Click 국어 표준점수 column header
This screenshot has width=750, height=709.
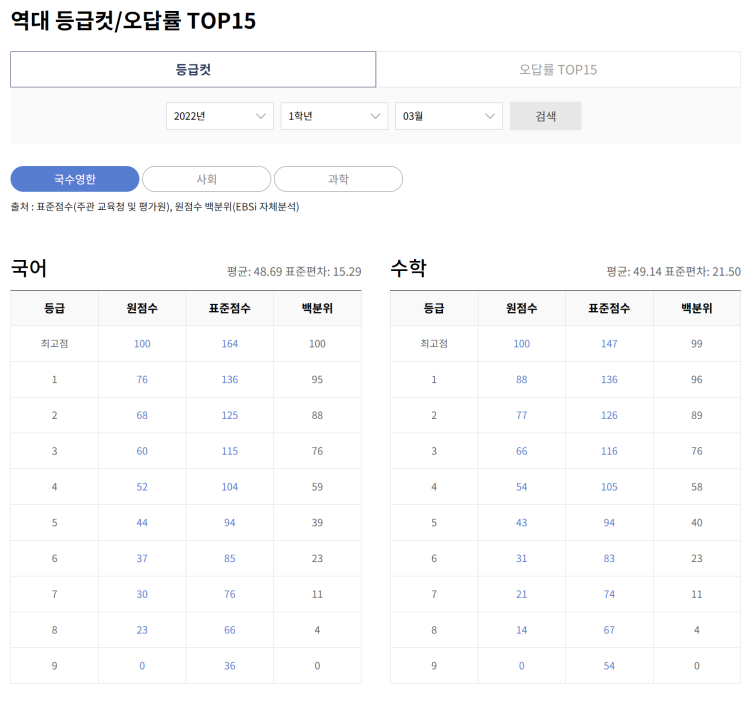[x=230, y=308]
